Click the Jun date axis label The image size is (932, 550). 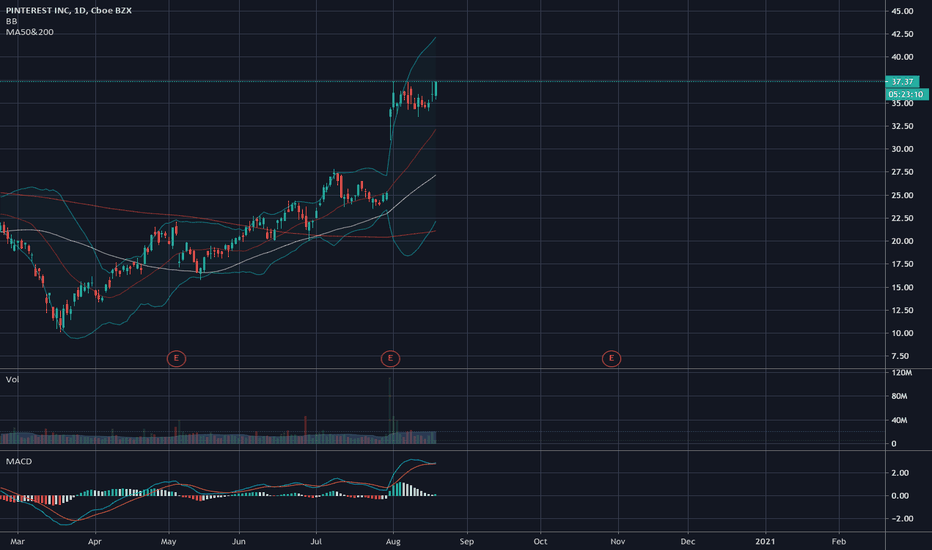(x=239, y=542)
